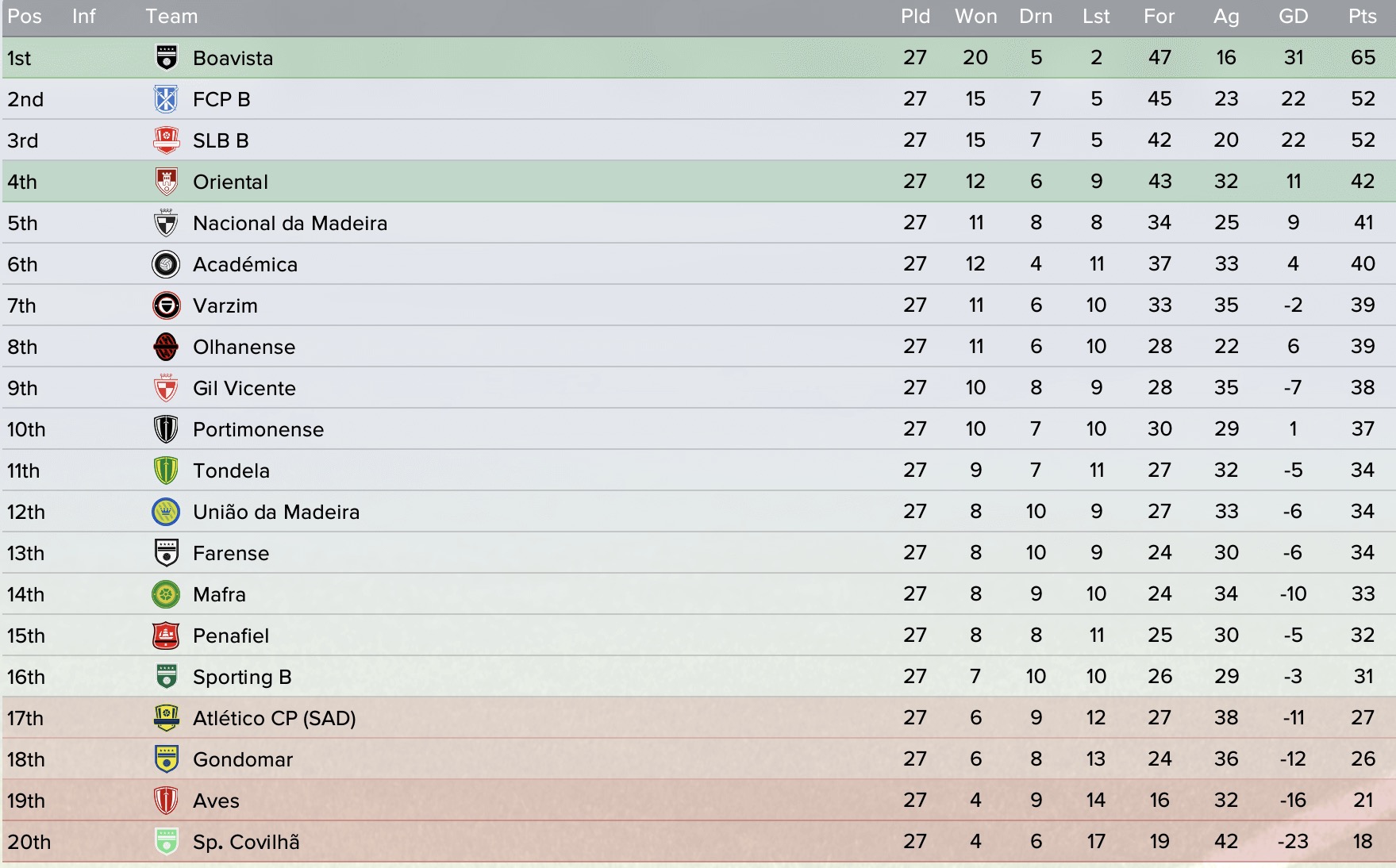1396x868 pixels.
Task: Sort table by Pts column header
Action: coord(1363,17)
